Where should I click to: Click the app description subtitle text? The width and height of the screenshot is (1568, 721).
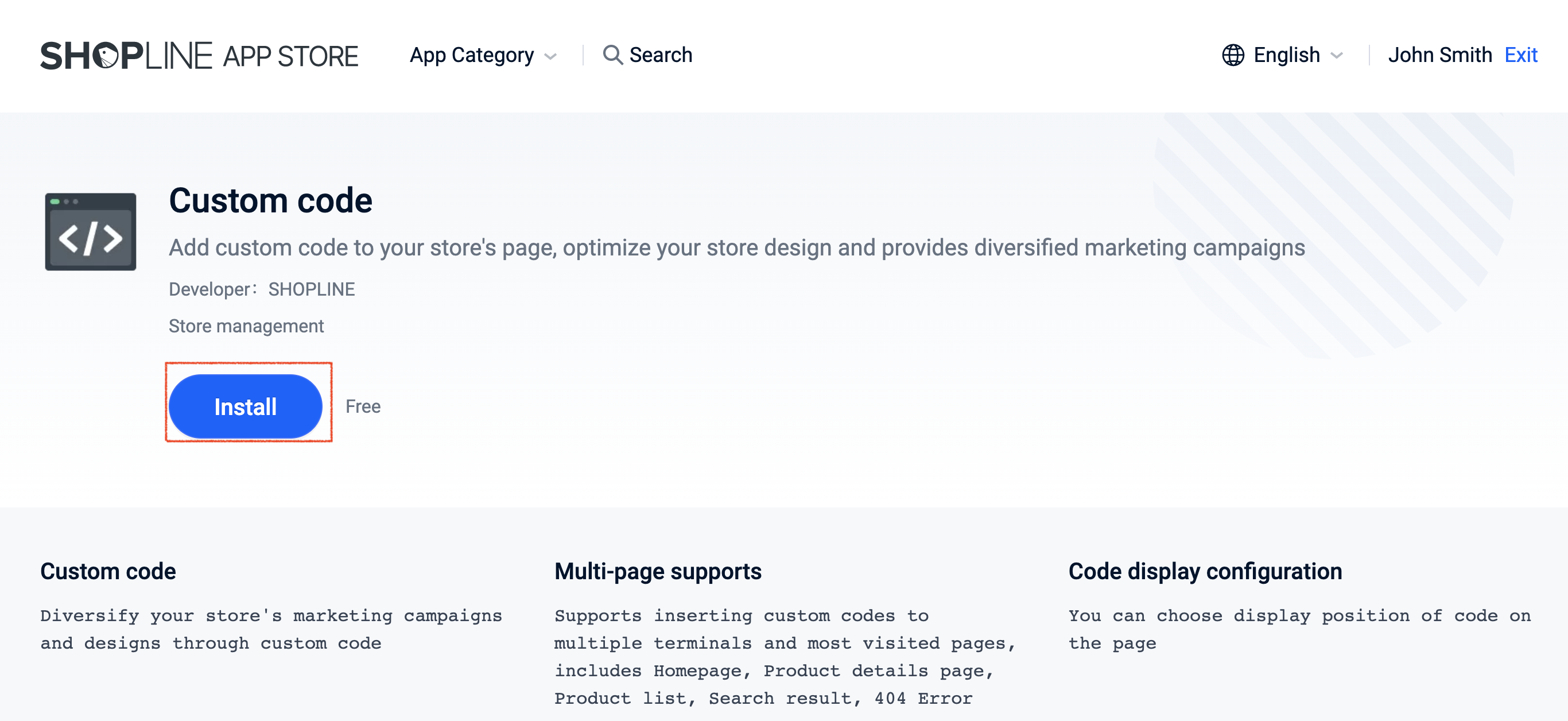click(736, 248)
